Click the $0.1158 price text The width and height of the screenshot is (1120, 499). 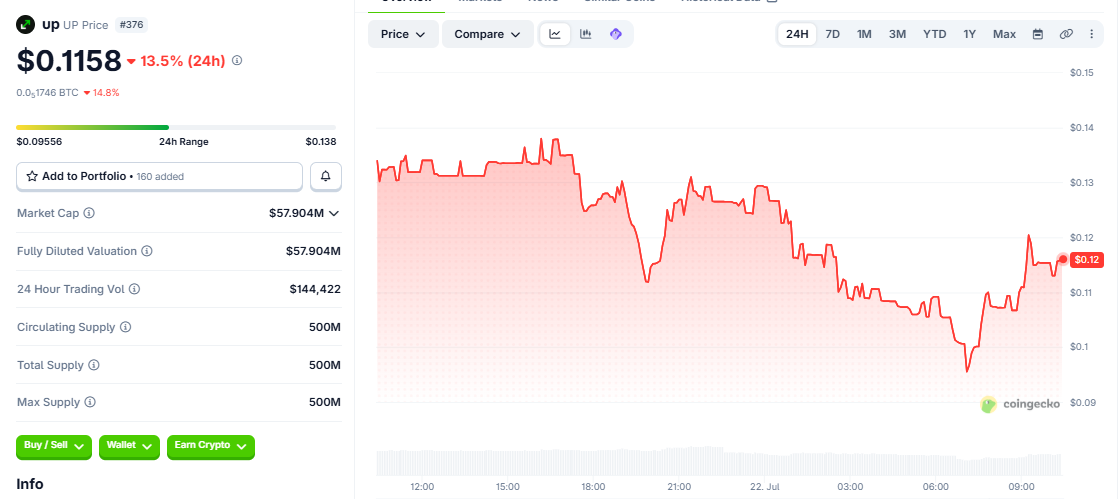pyautogui.click(x=69, y=61)
